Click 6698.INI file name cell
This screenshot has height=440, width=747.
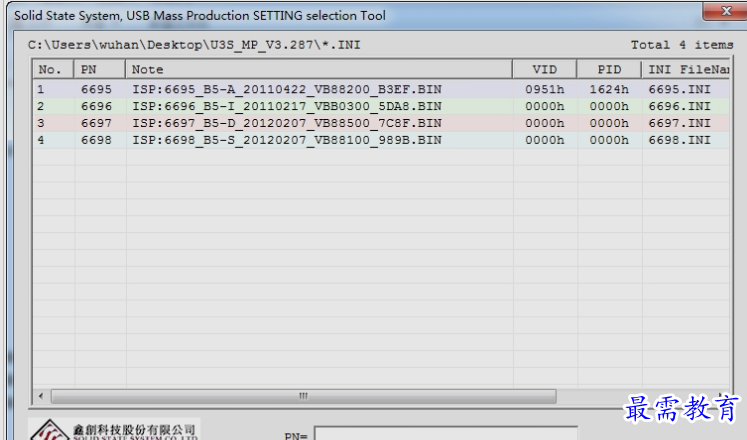[679, 140]
